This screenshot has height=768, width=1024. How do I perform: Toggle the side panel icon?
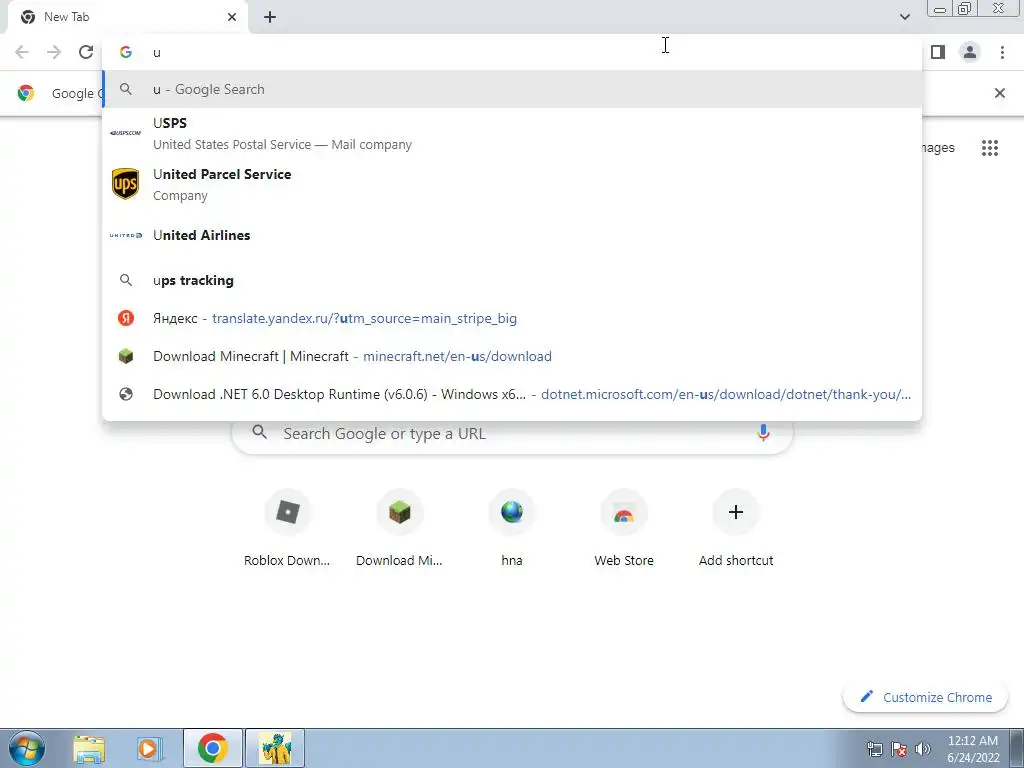[x=938, y=52]
